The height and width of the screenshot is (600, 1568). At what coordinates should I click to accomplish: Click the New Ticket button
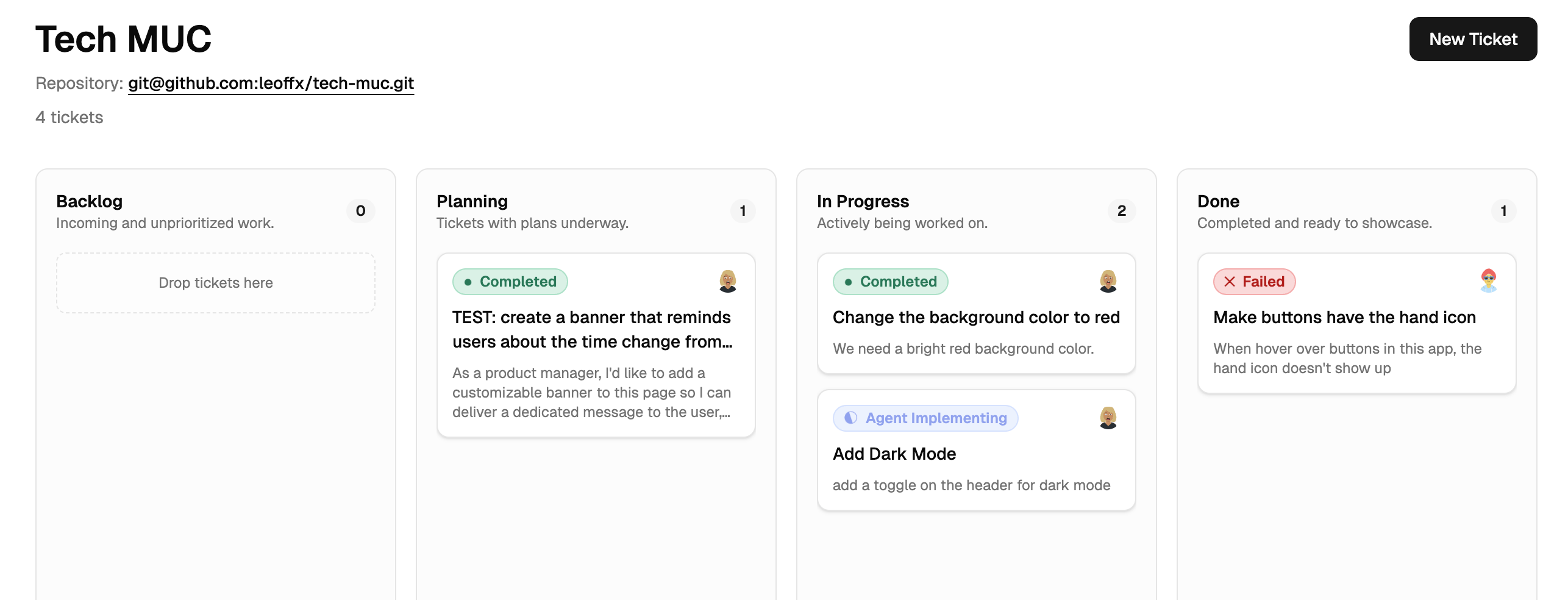coord(1472,38)
